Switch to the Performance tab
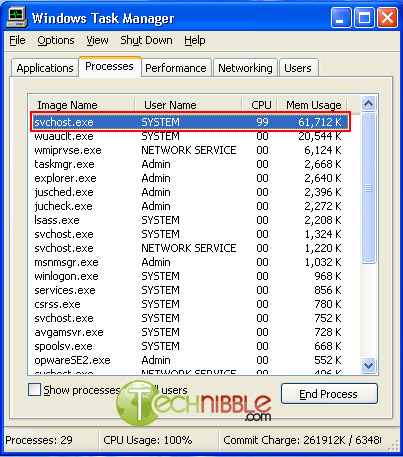The height and width of the screenshot is (457, 403). click(x=176, y=68)
